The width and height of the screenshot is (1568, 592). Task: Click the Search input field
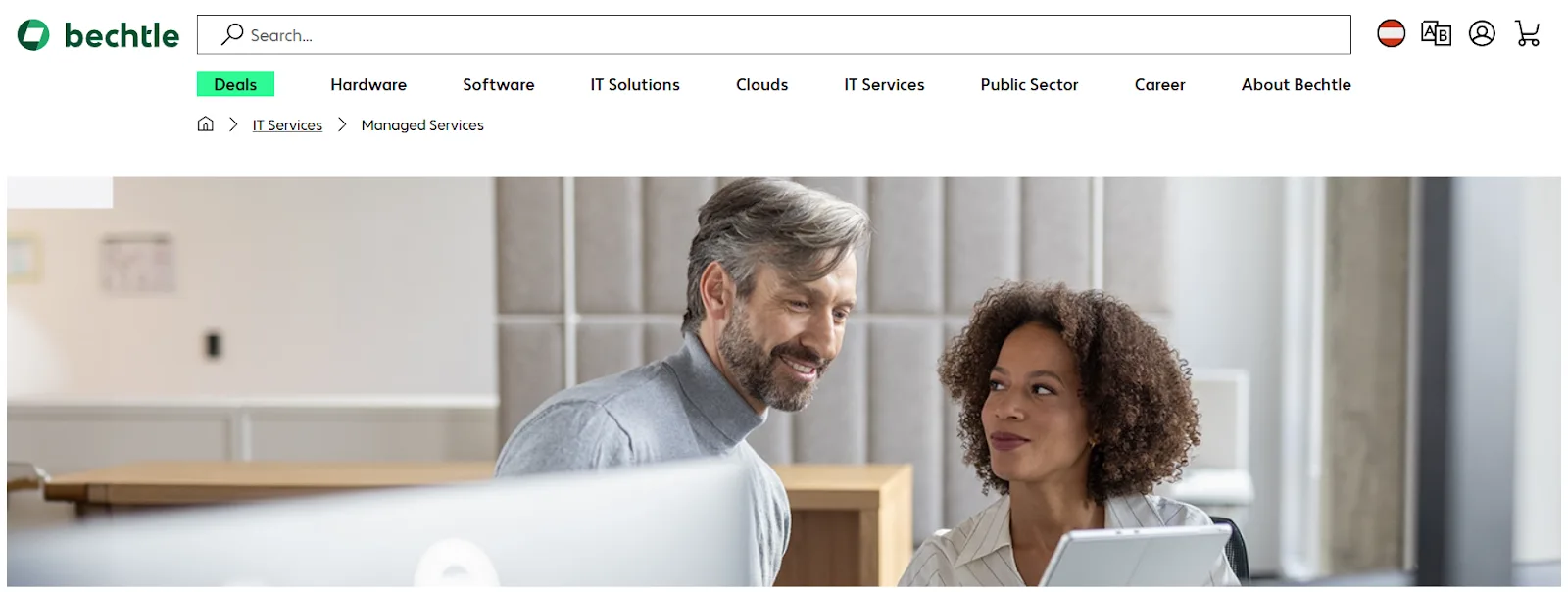click(774, 34)
